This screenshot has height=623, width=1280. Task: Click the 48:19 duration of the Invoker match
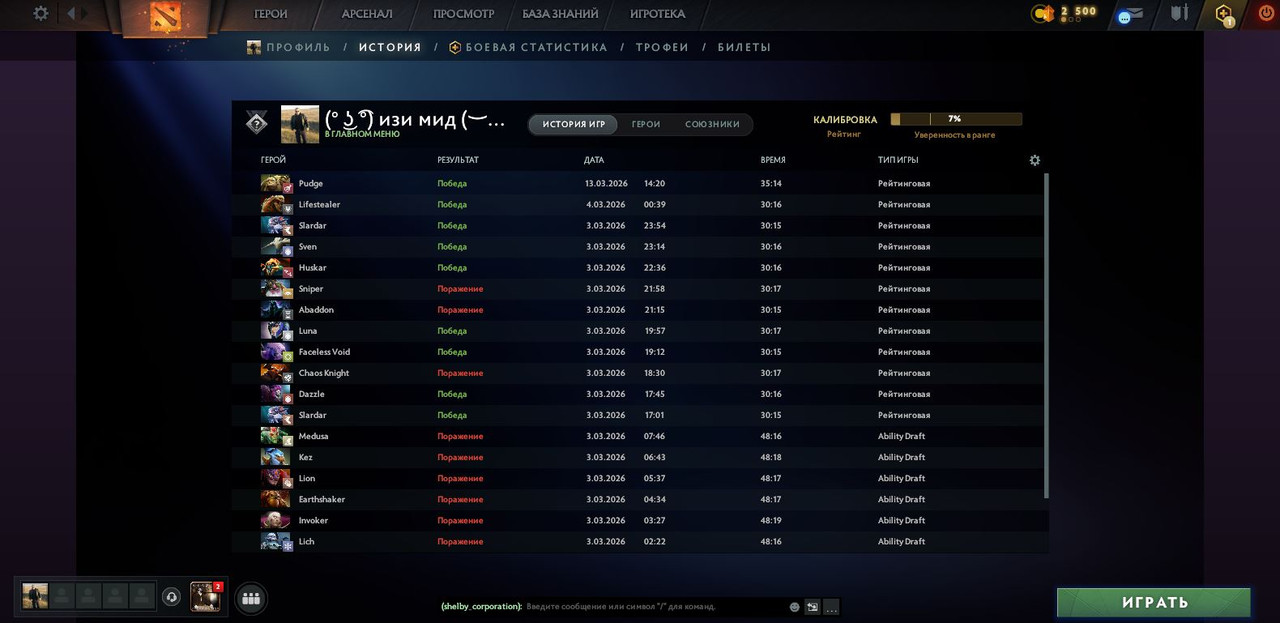771,520
